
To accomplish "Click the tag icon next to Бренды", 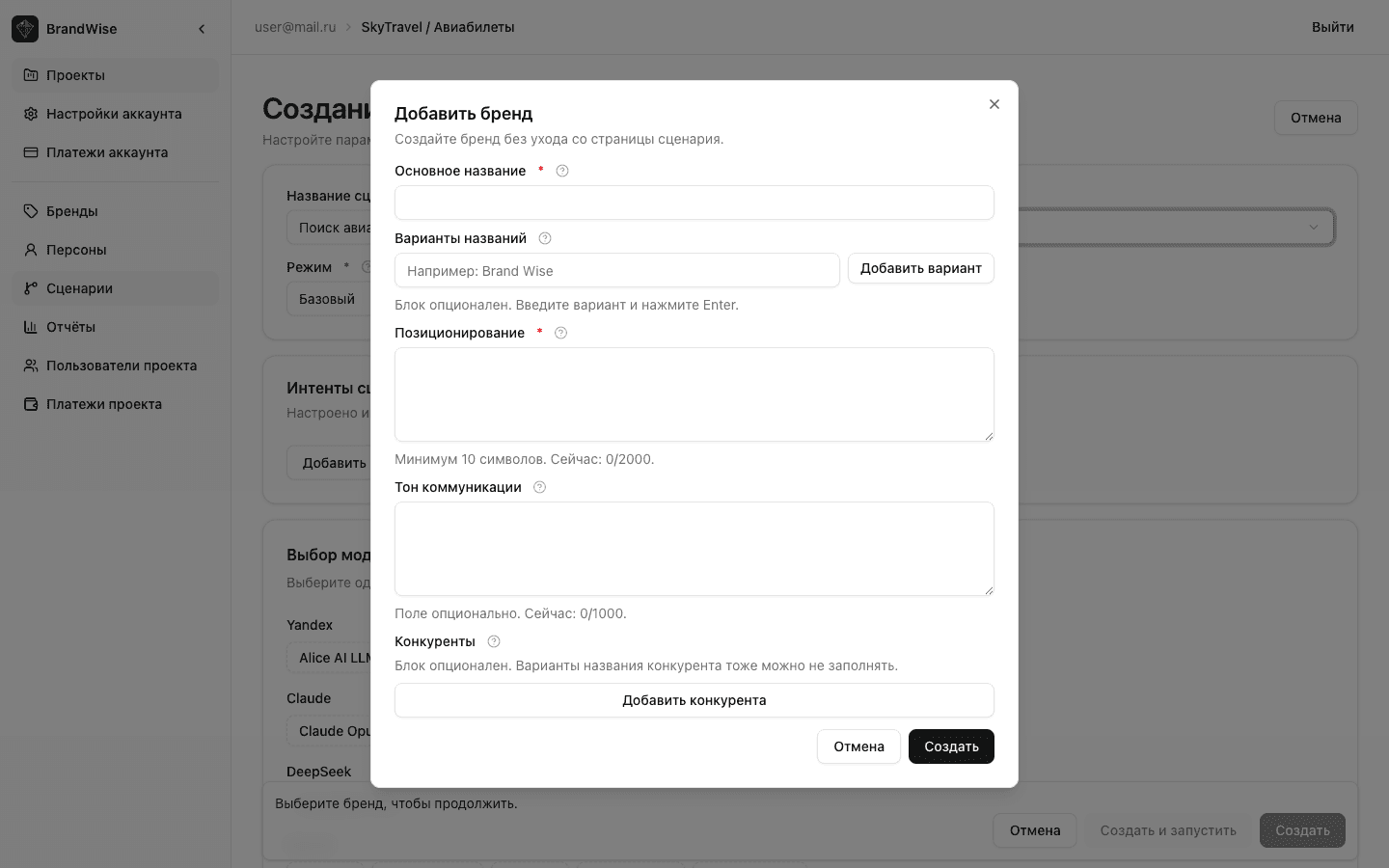I will tap(30, 211).
